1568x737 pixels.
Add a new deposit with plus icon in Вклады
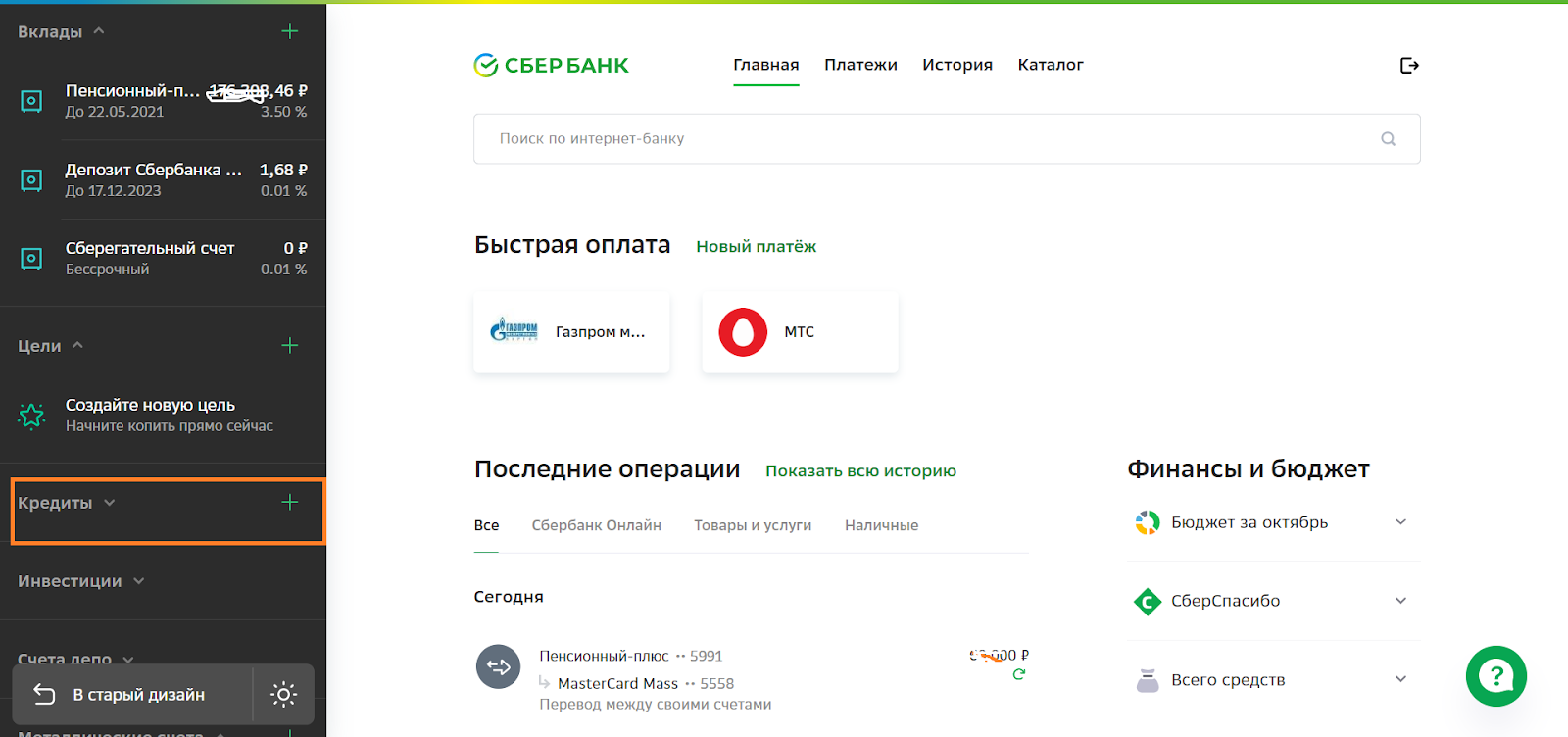click(x=290, y=31)
